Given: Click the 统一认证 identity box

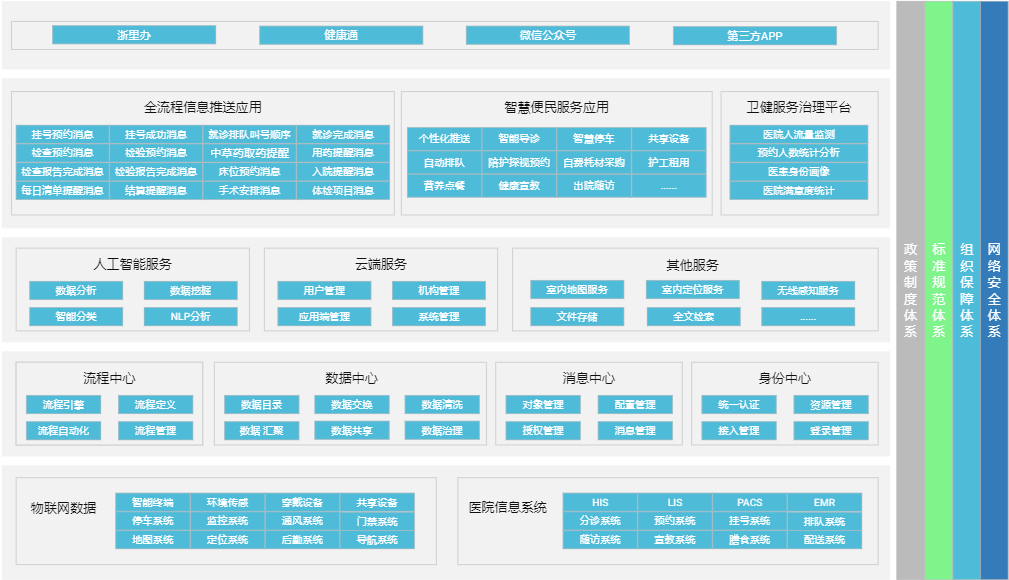Looking at the screenshot, I should pos(730,405).
